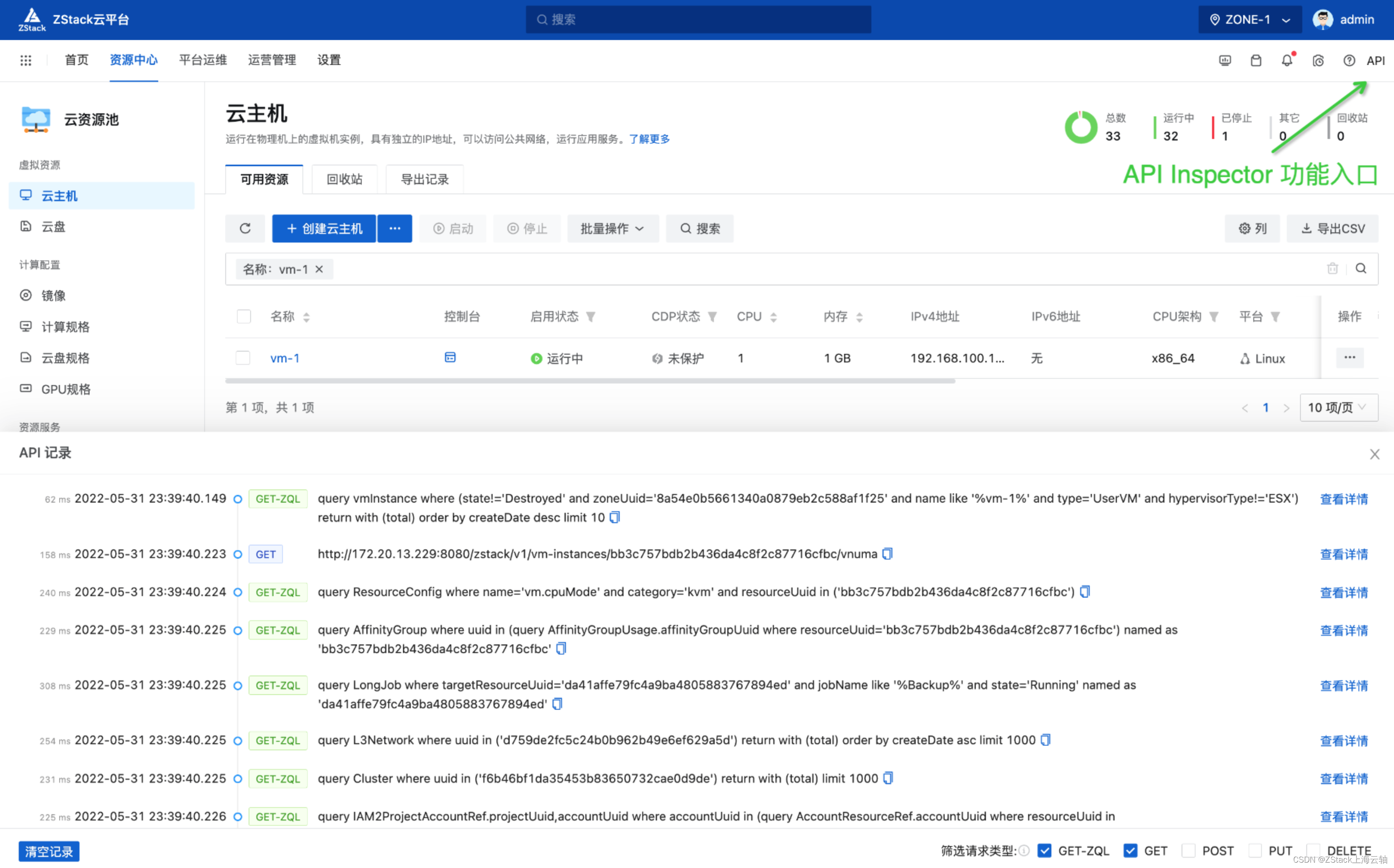Enable the POST request type filter
This screenshot has width=1394, height=868.
[x=1189, y=850]
